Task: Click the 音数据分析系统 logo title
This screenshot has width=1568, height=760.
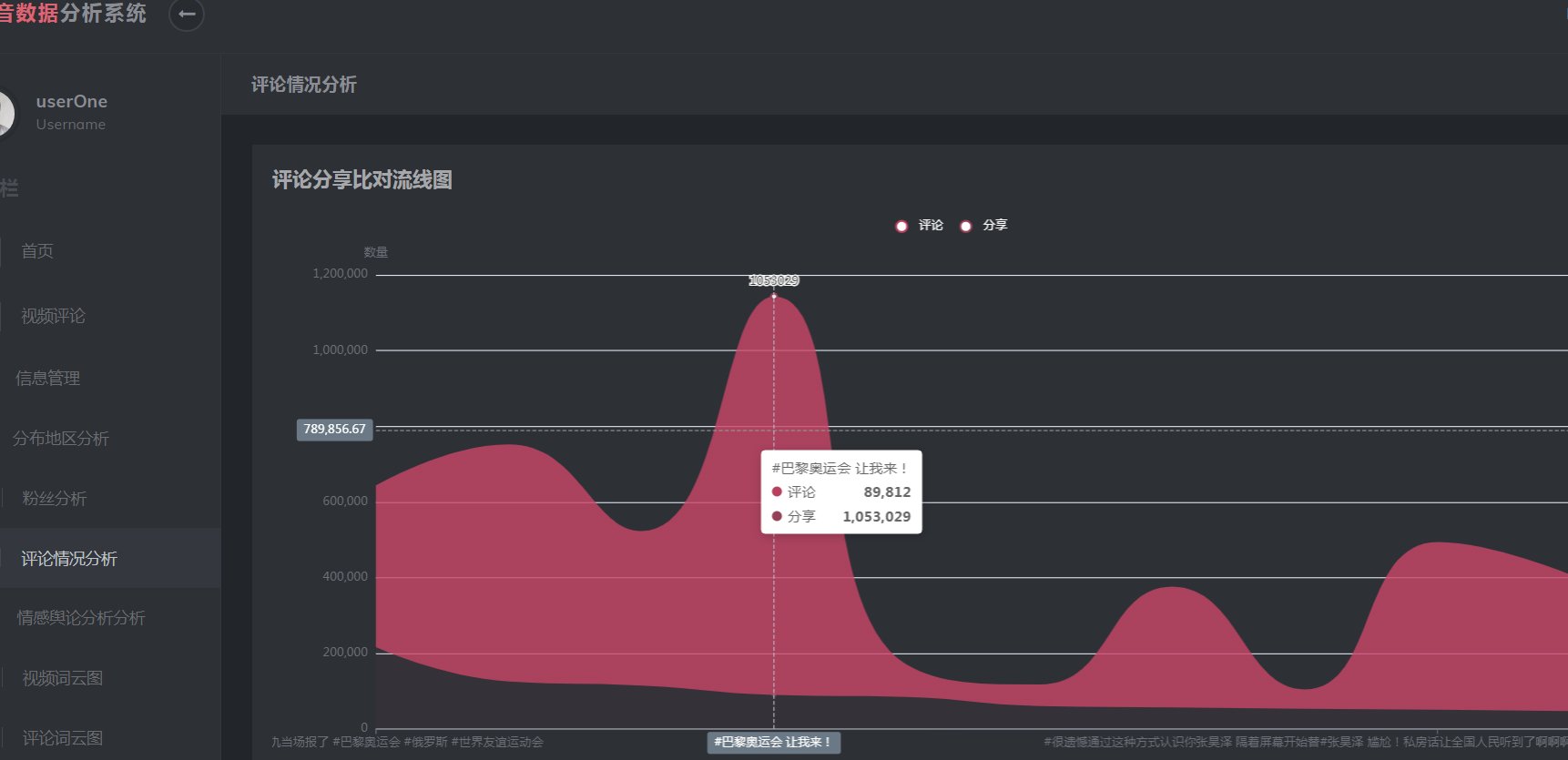Action: pos(73,13)
